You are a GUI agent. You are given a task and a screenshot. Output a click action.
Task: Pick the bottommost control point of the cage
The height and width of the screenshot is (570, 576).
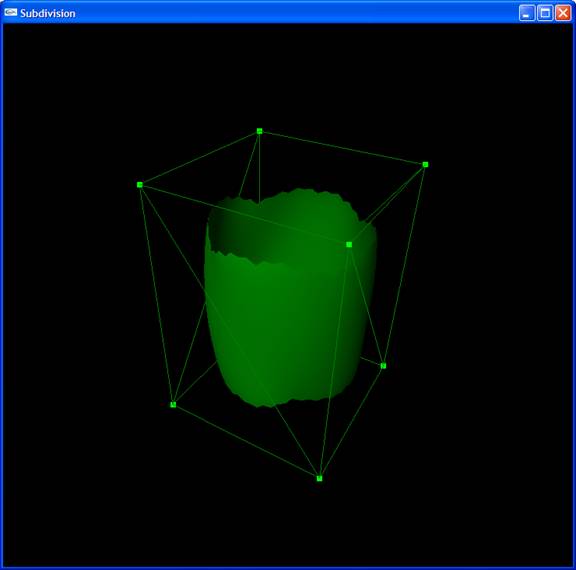tap(320, 479)
